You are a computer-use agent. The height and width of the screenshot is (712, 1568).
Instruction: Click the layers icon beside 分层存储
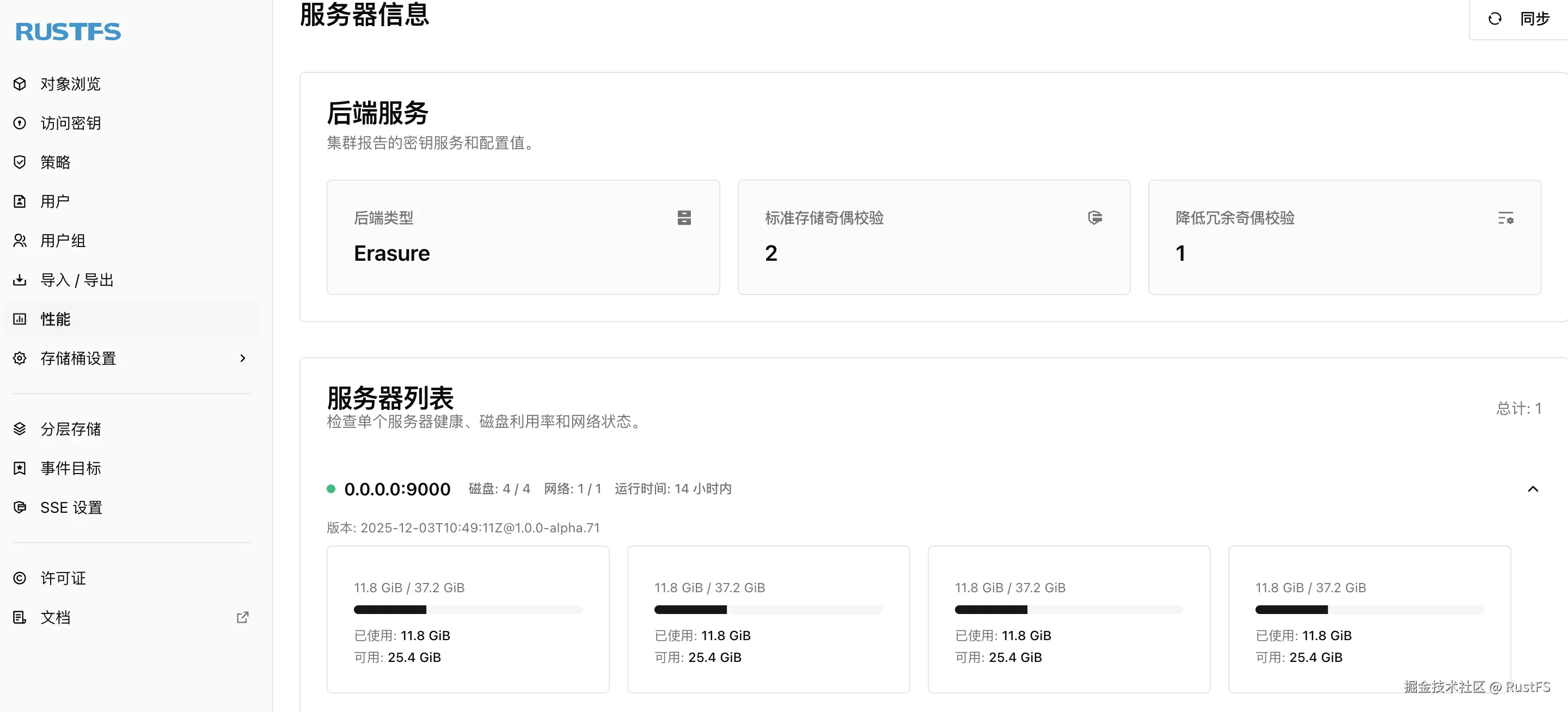[20, 429]
